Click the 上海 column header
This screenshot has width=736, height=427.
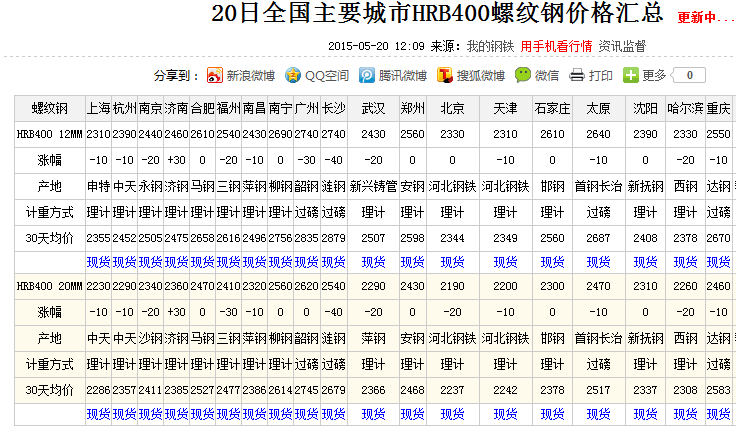(x=98, y=108)
